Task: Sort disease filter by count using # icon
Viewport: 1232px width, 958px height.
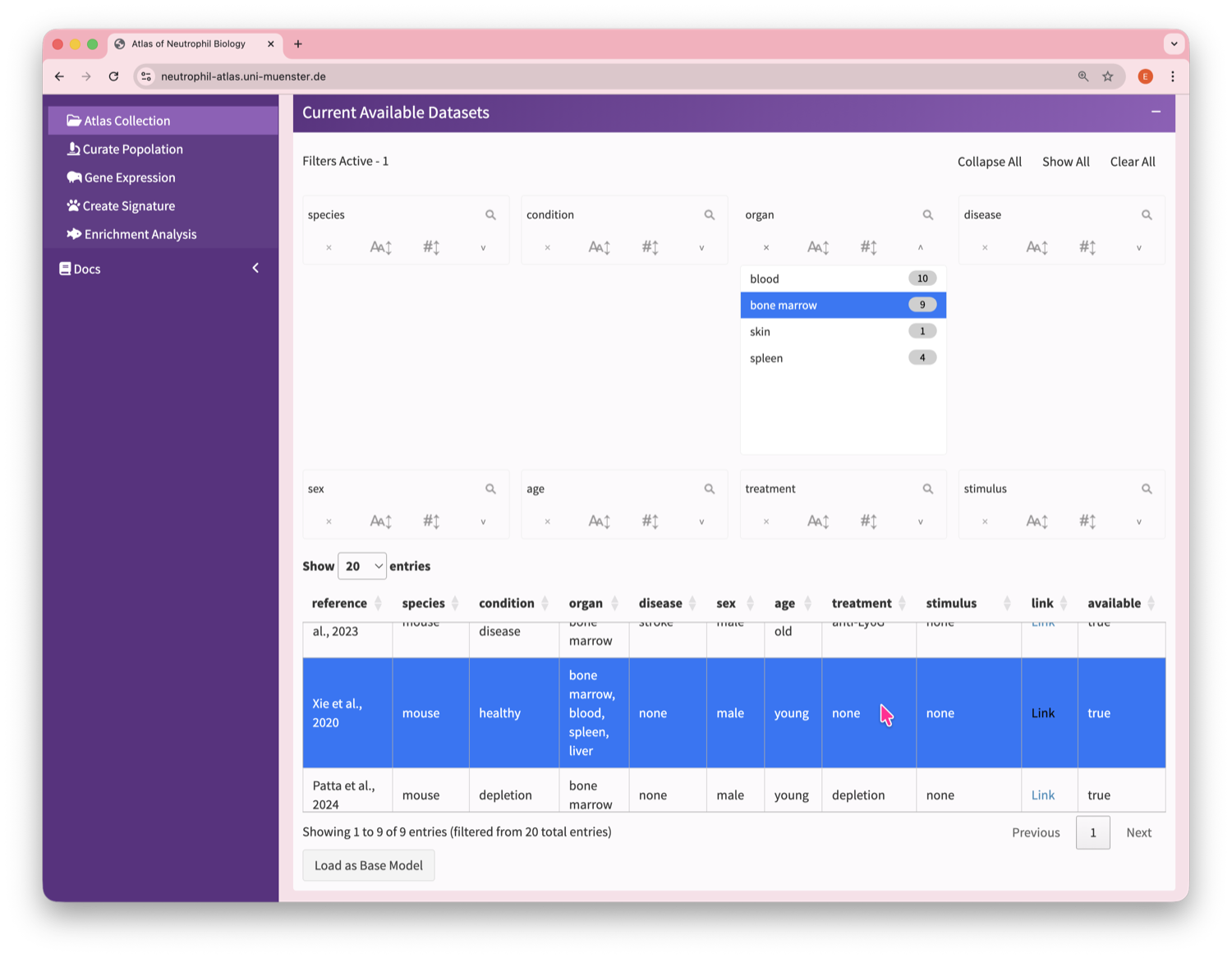Action: tap(1087, 247)
